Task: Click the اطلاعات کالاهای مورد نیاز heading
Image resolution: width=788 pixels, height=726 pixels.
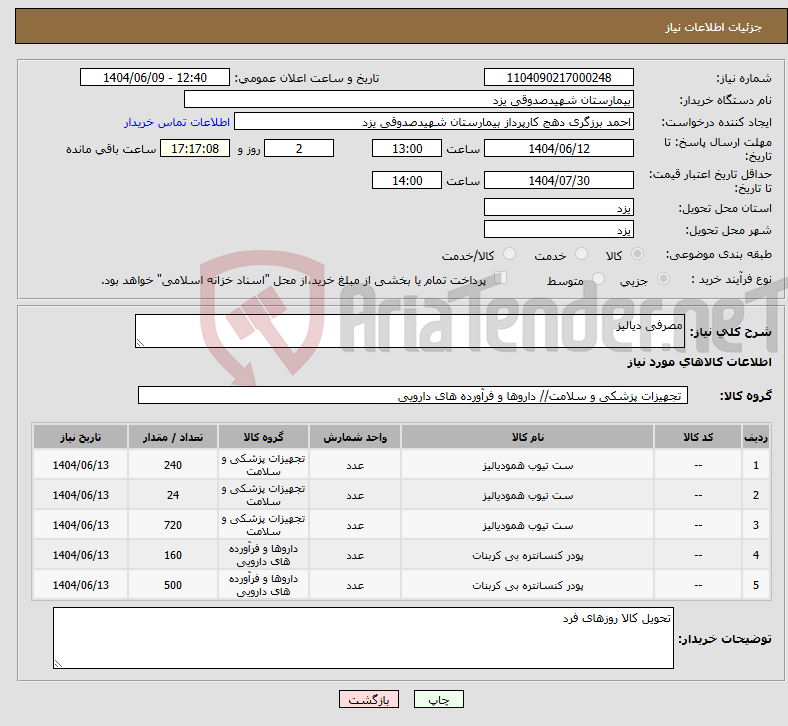Action: 699,362
